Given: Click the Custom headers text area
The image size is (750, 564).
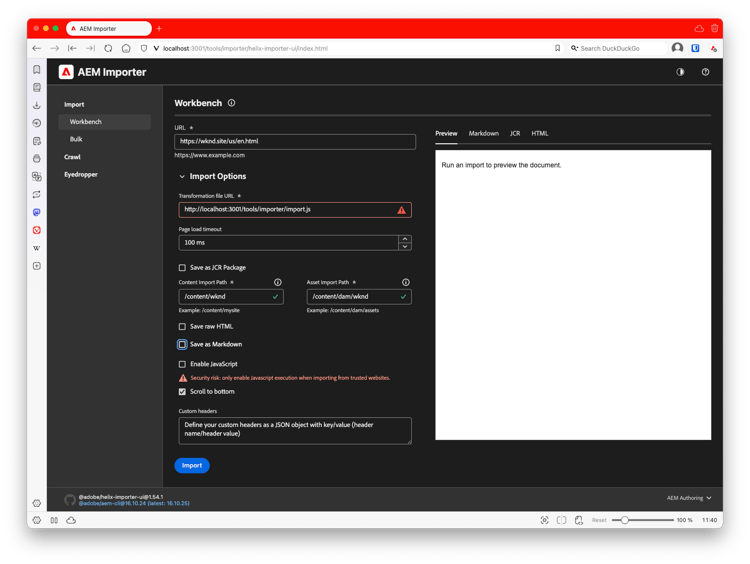Looking at the screenshot, I should click(295, 431).
